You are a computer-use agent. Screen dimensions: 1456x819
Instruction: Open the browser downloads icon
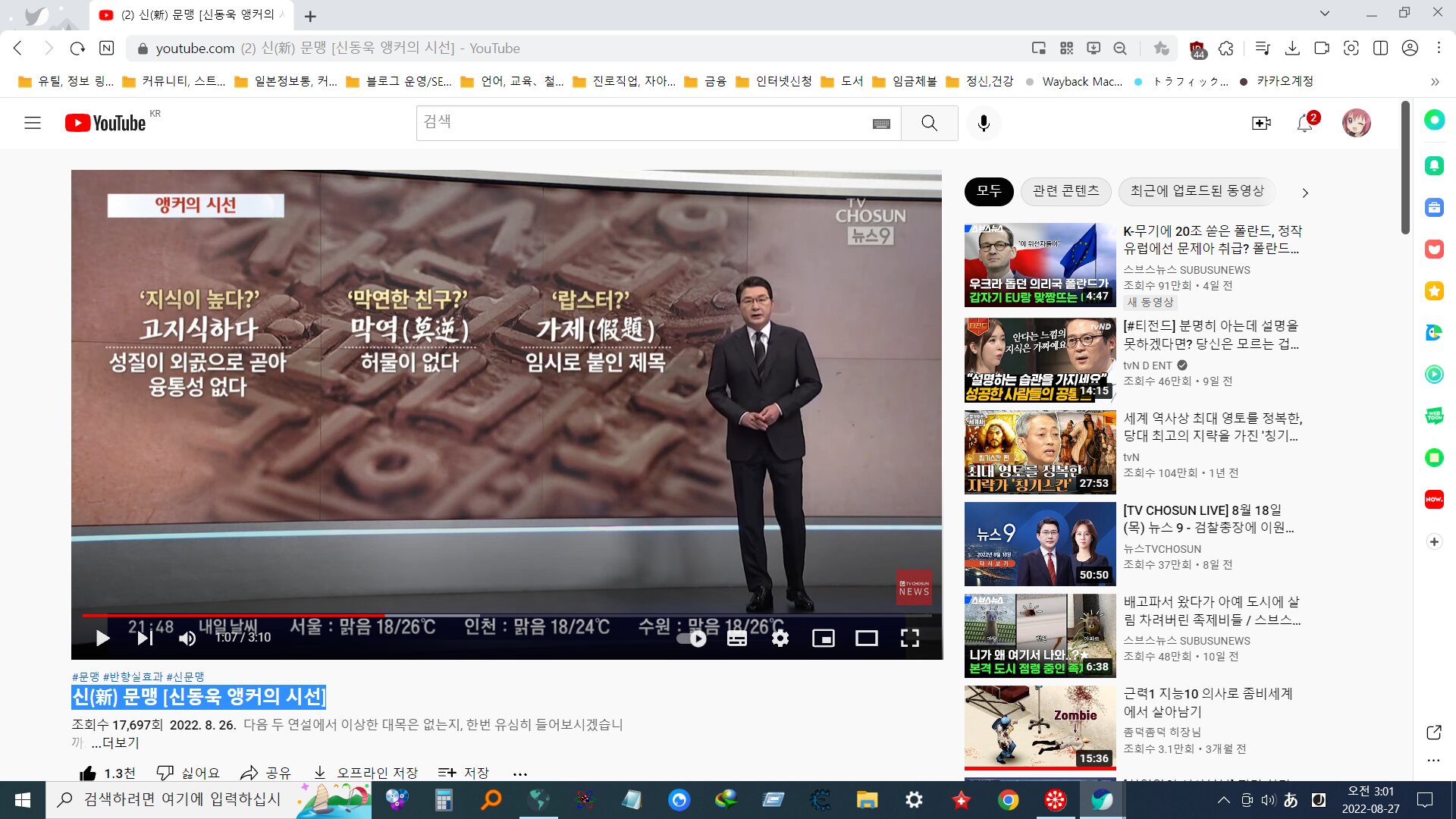click(x=1292, y=48)
